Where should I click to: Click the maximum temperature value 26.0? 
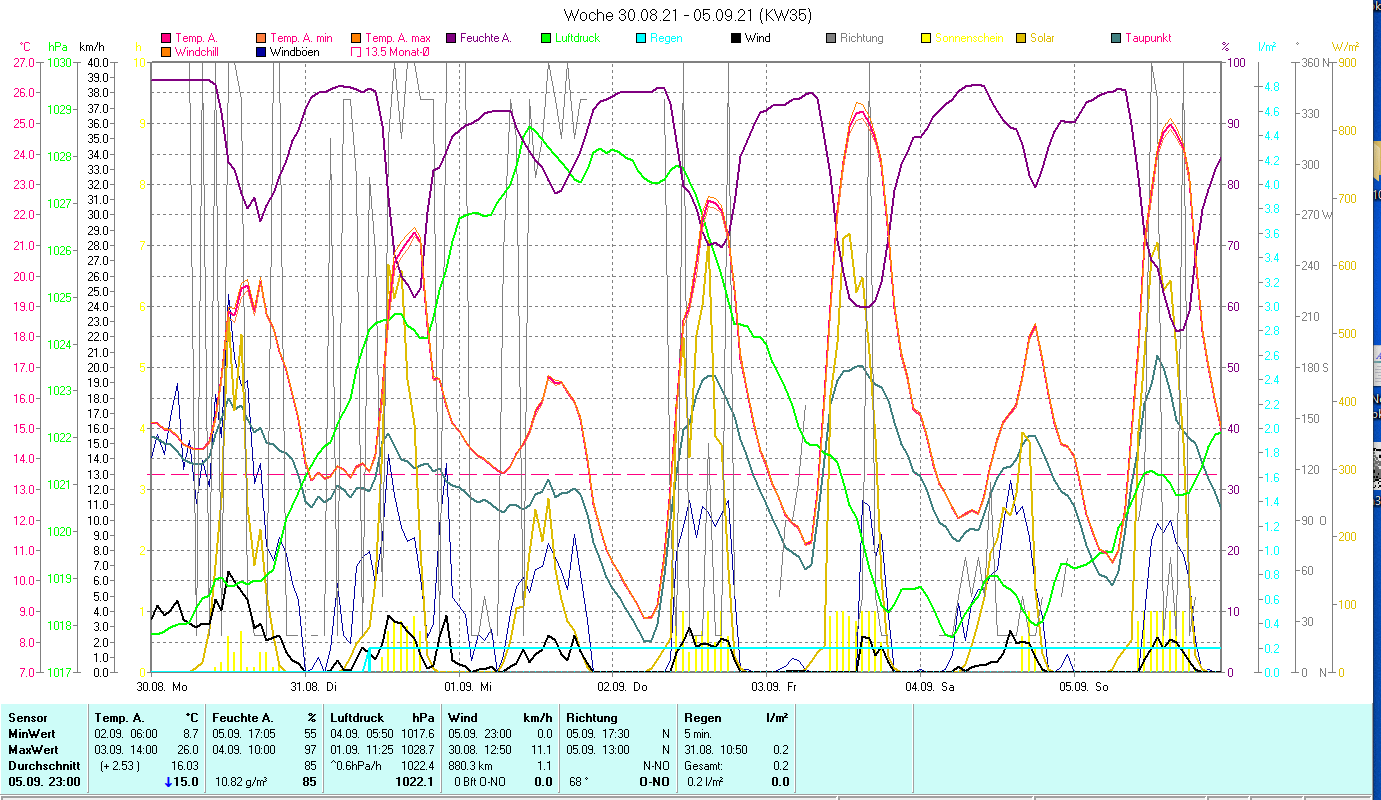pos(187,750)
